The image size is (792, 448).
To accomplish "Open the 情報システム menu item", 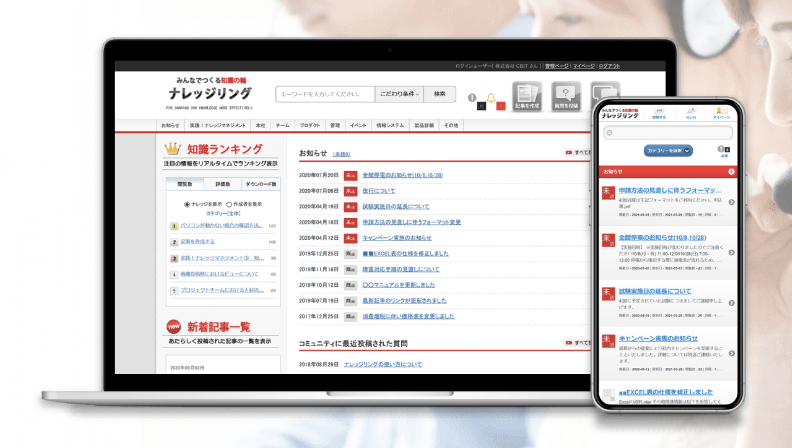I will tap(390, 125).
